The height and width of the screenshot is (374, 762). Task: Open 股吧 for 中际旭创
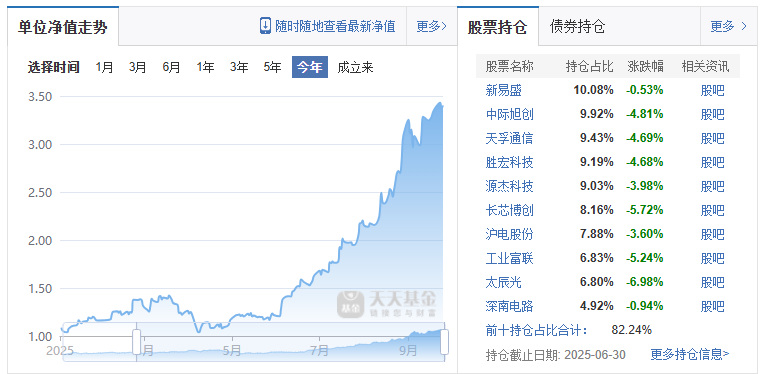click(712, 114)
